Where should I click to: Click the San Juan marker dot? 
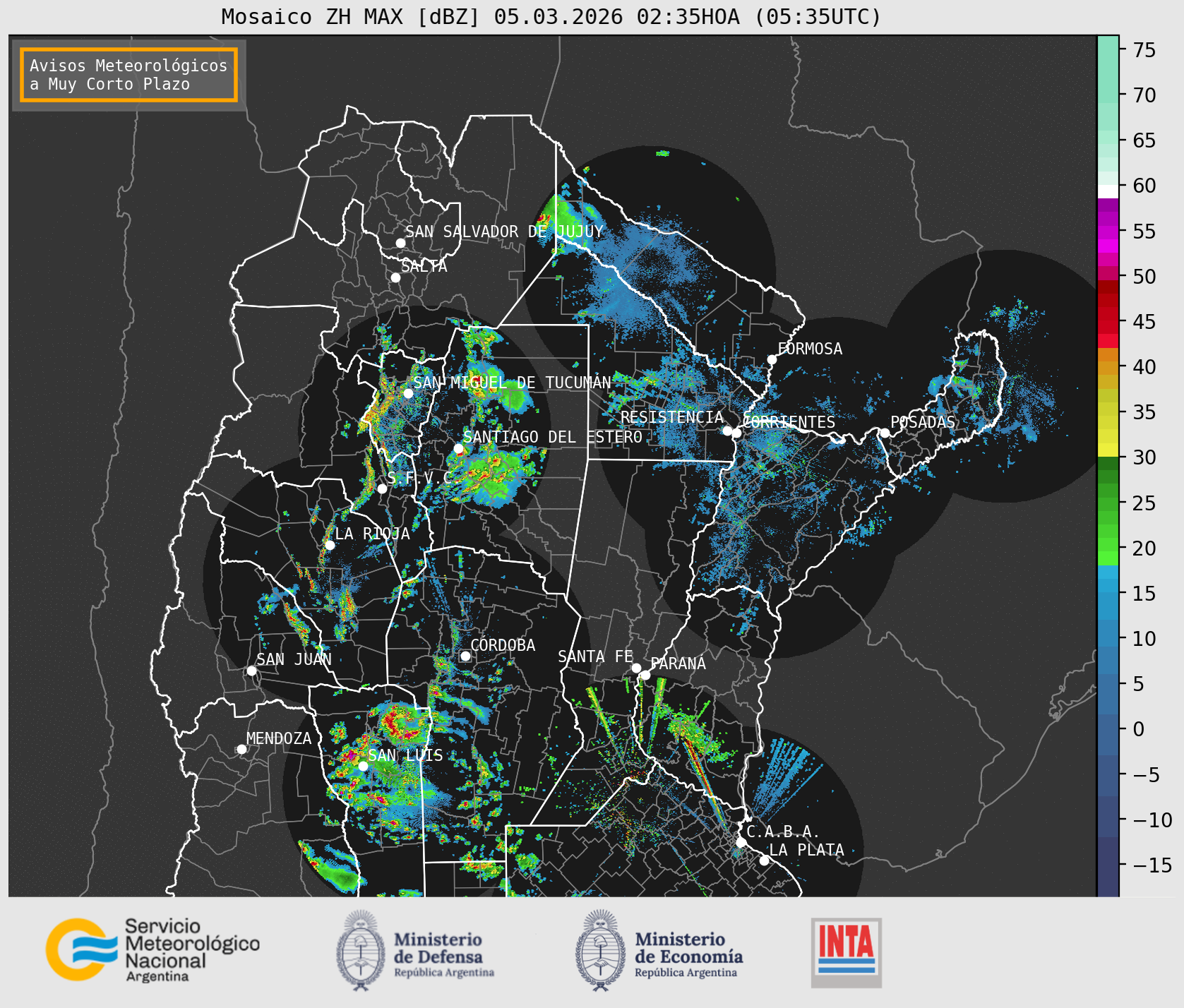[x=251, y=671]
